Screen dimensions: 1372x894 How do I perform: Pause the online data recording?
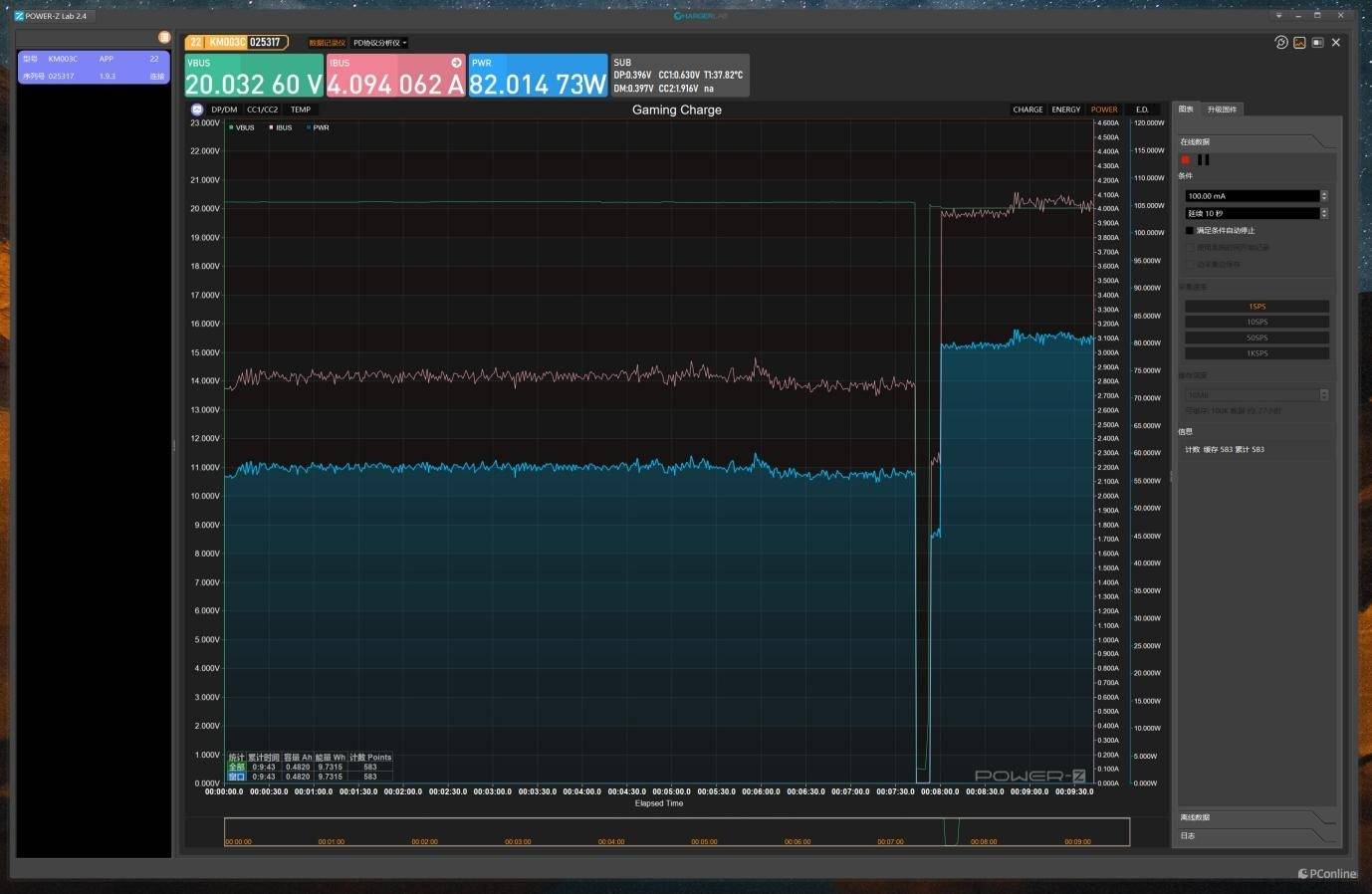[x=1204, y=159]
